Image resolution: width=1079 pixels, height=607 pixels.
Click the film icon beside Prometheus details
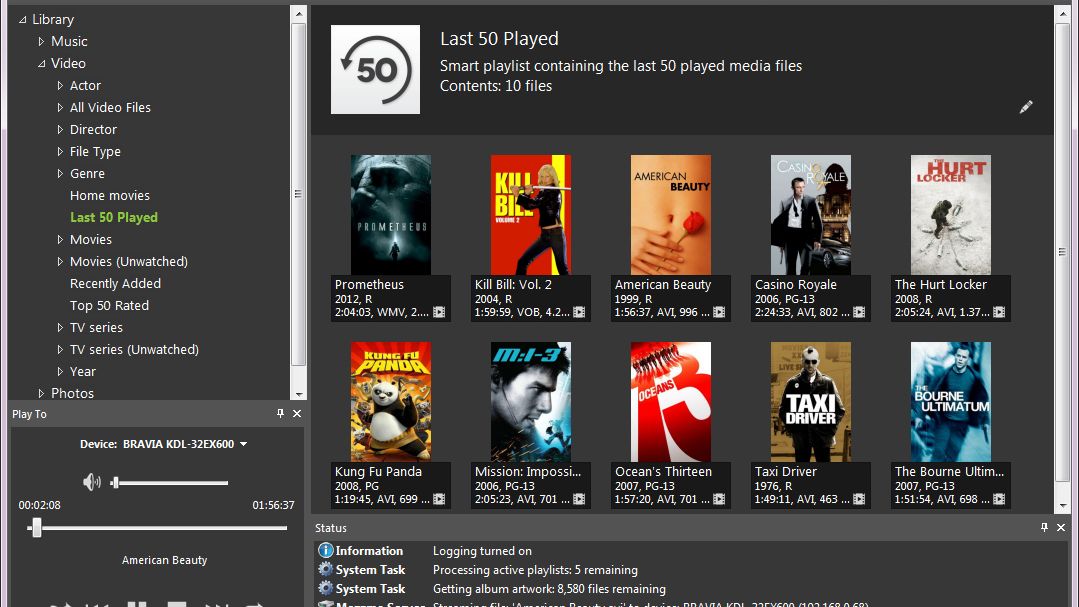click(439, 312)
